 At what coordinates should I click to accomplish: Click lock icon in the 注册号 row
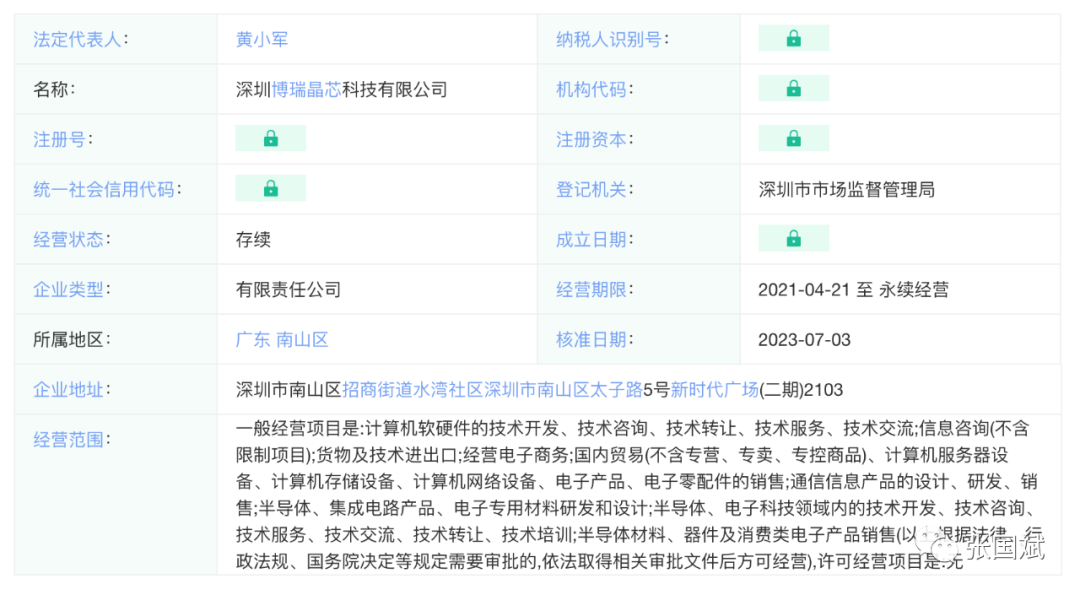pos(271,139)
